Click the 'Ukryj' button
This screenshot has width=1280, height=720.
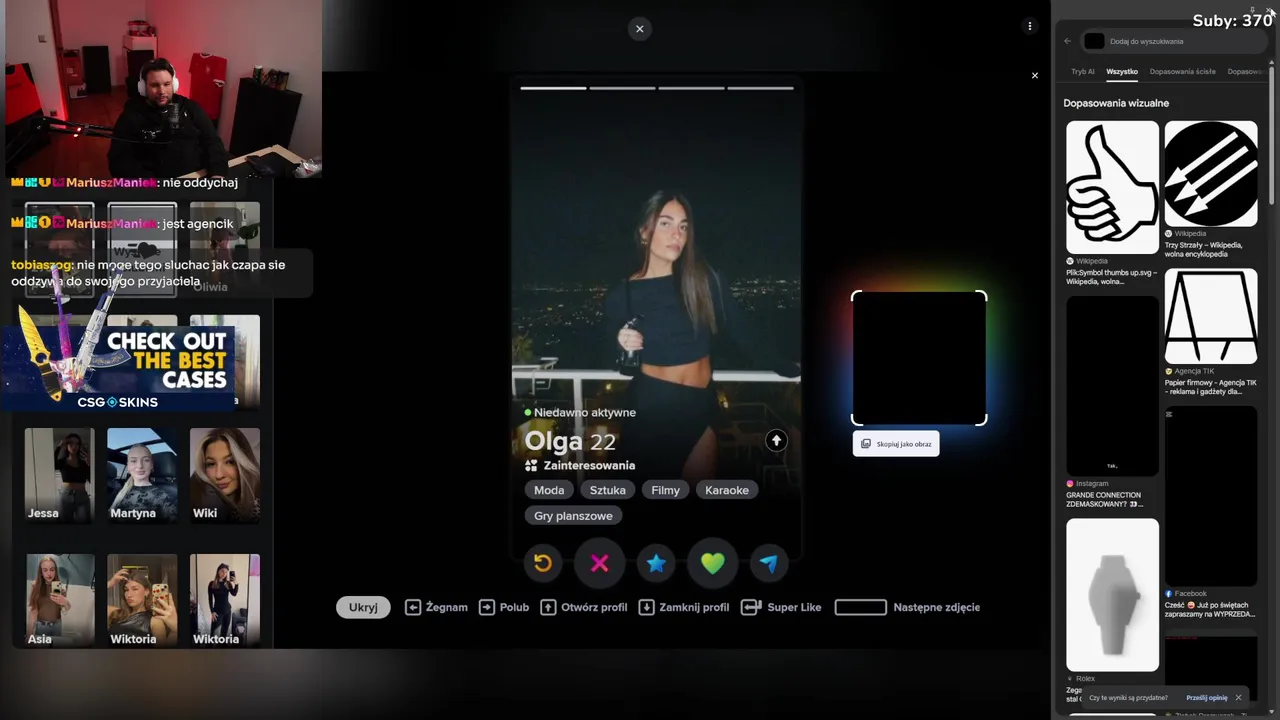[363, 607]
